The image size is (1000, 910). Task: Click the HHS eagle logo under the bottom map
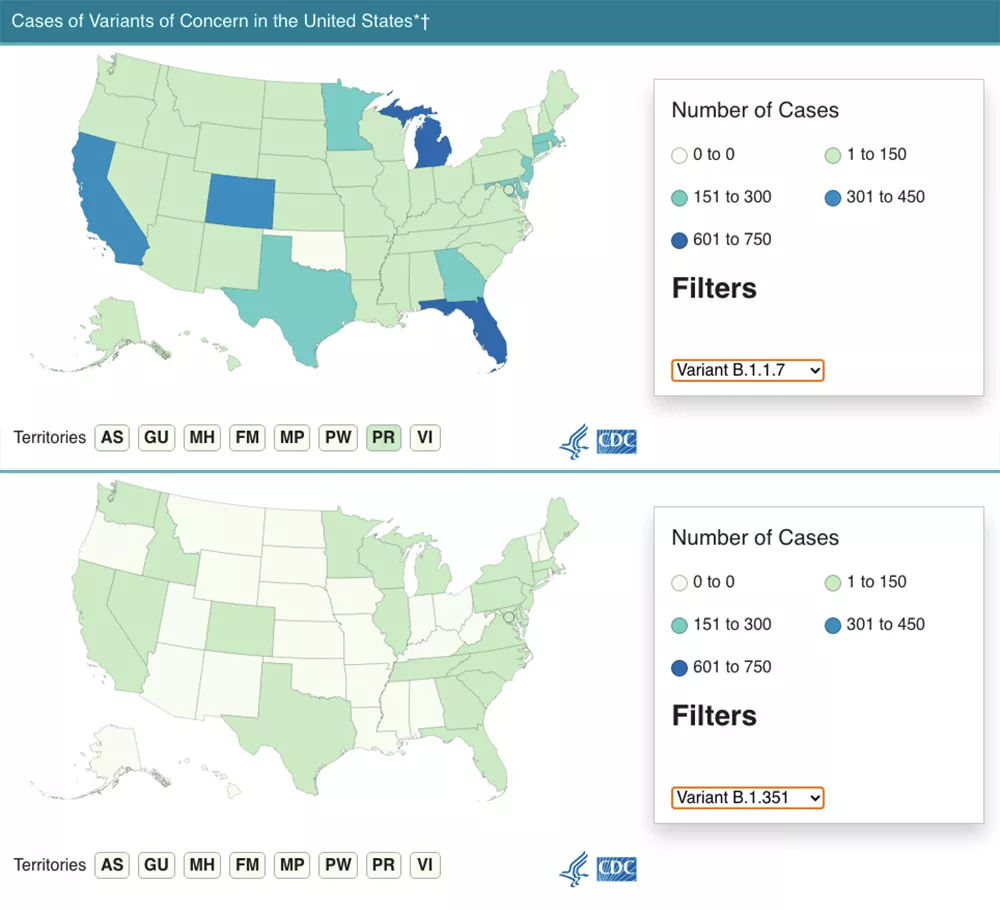[x=574, y=869]
